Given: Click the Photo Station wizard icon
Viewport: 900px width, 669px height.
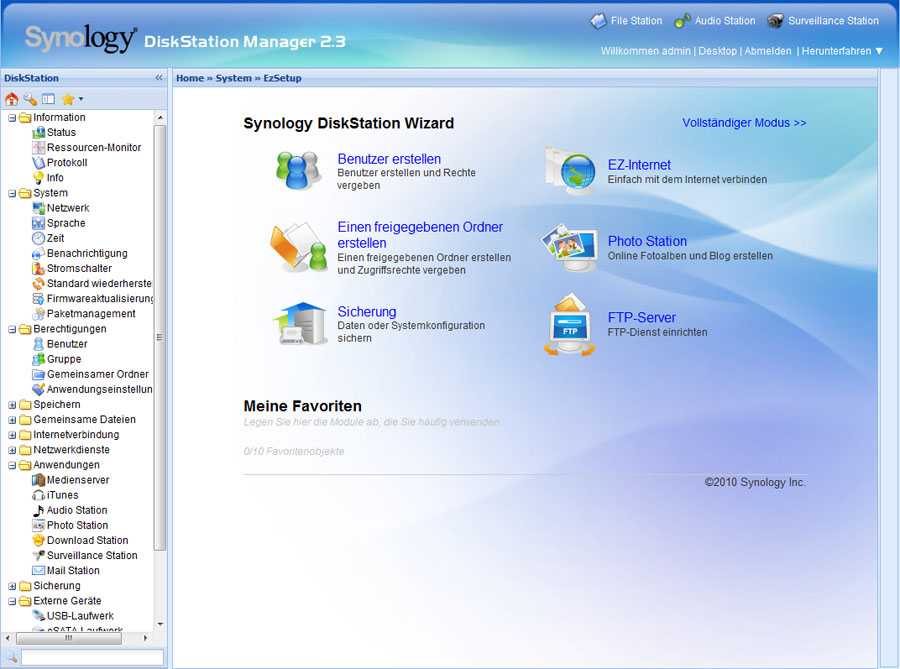Looking at the screenshot, I should point(570,247).
